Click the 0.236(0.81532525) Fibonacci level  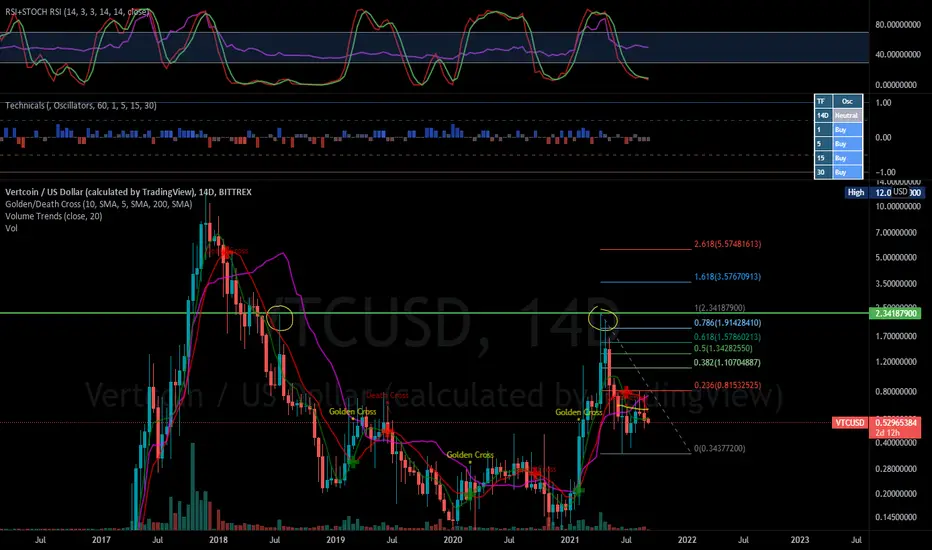tap(728, 385)
